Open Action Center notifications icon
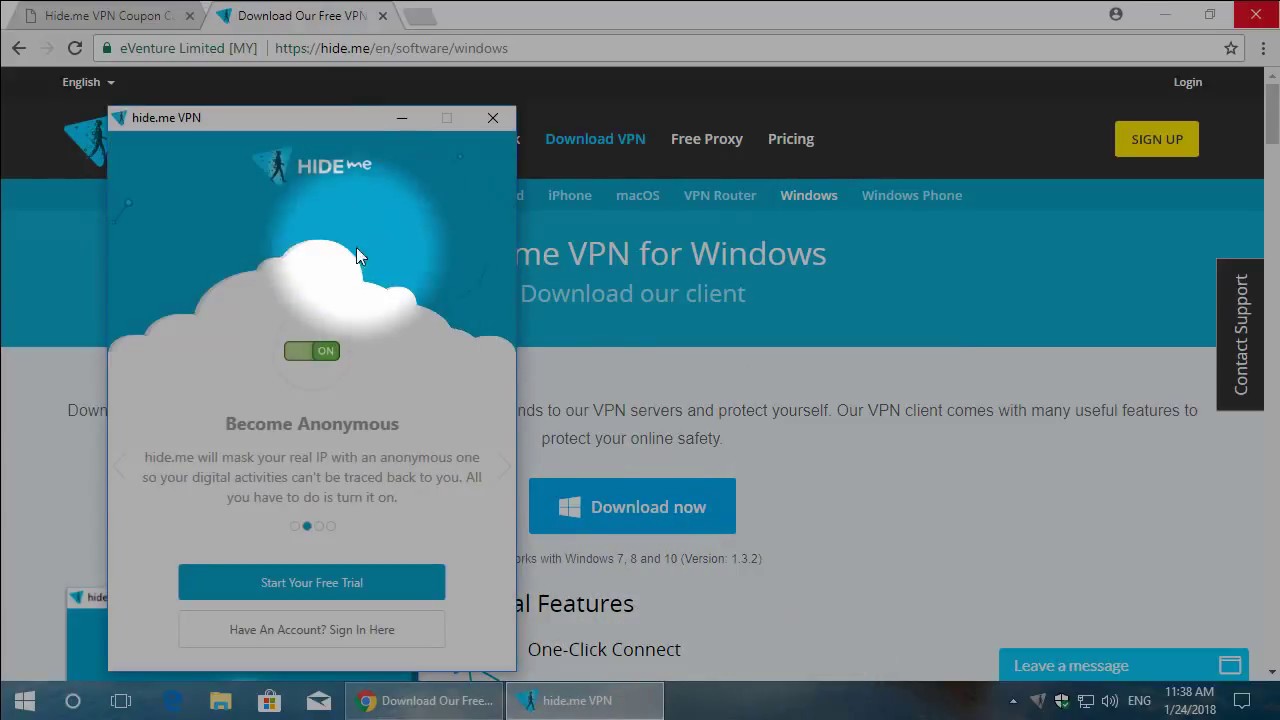The width and height of the screenshot is (1280, 720). point(1241,701)
